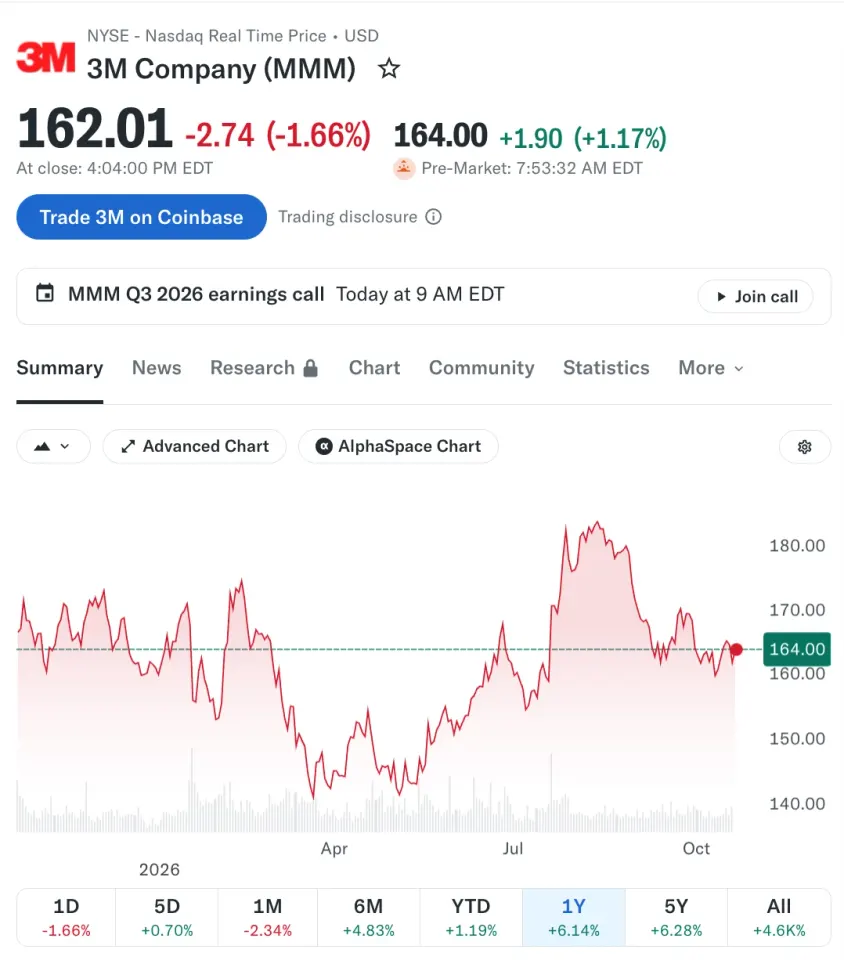Add 3M to watchlist via star icon
This screenshot has width=844, height=960.
[x=389, y=69]
